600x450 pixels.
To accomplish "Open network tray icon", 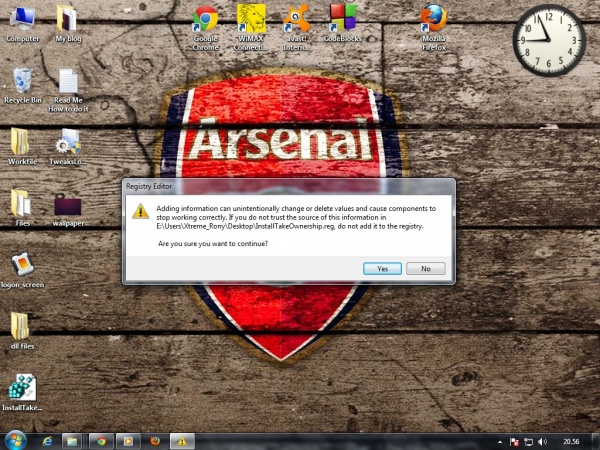I will pos(528,442).
